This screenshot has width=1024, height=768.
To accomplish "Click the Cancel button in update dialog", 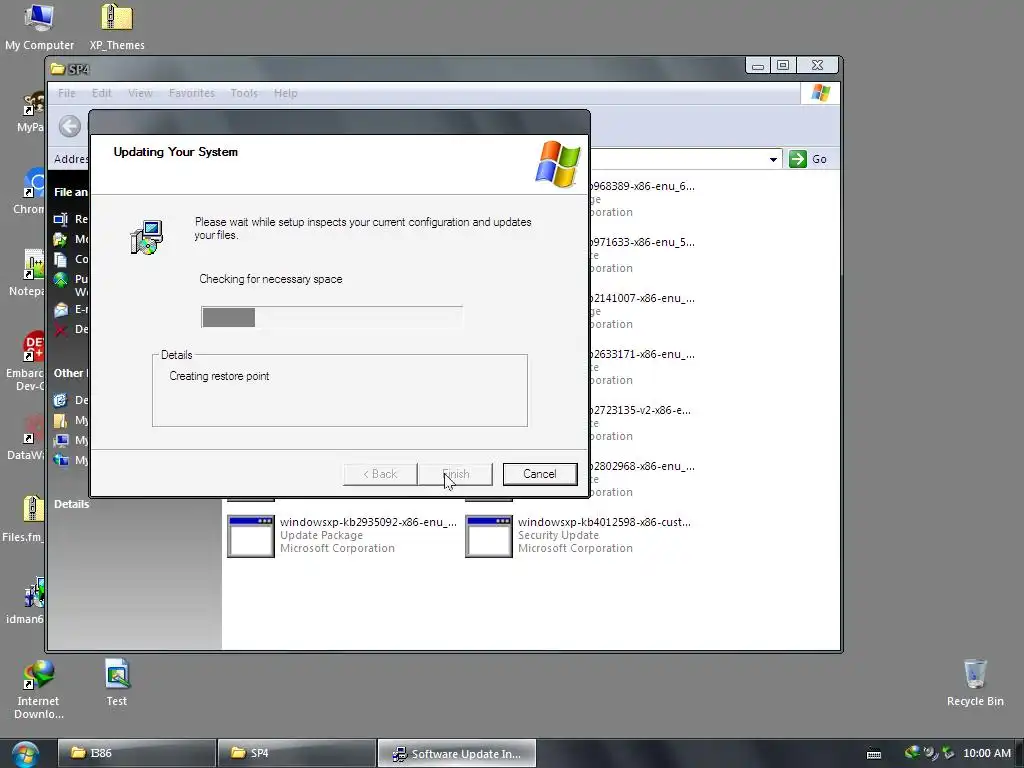I will (539, 474).
